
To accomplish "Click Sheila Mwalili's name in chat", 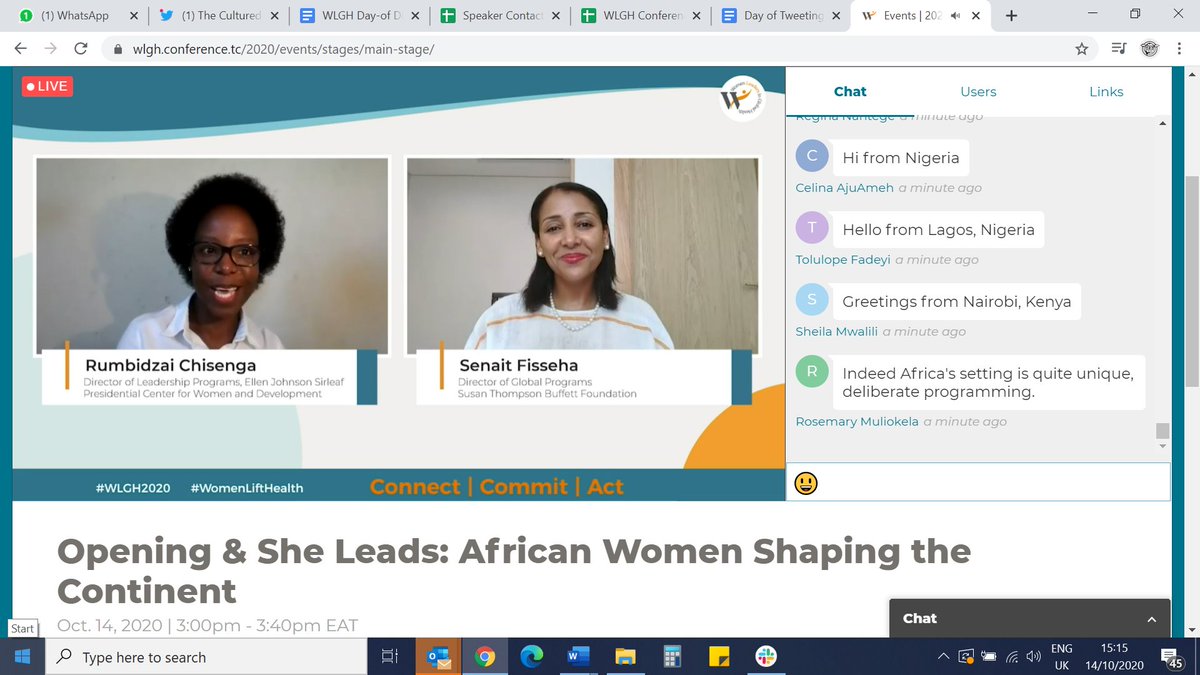I will tap(837, 332).
